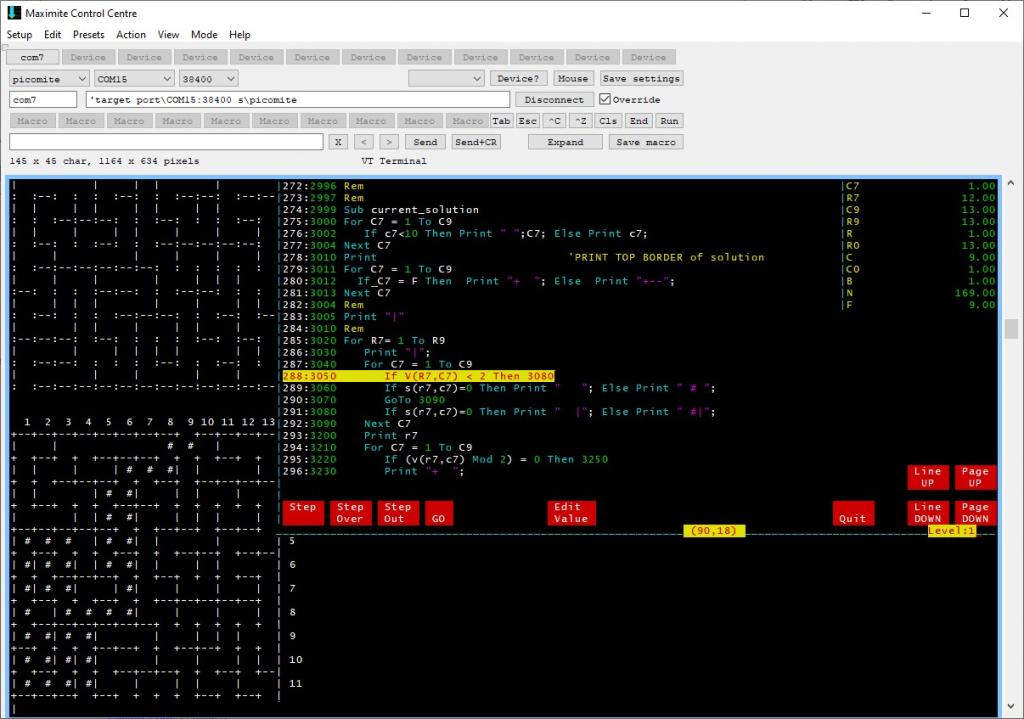Click the Page UP button
The height and width of the screenshot is (719, 1024).
974,476
